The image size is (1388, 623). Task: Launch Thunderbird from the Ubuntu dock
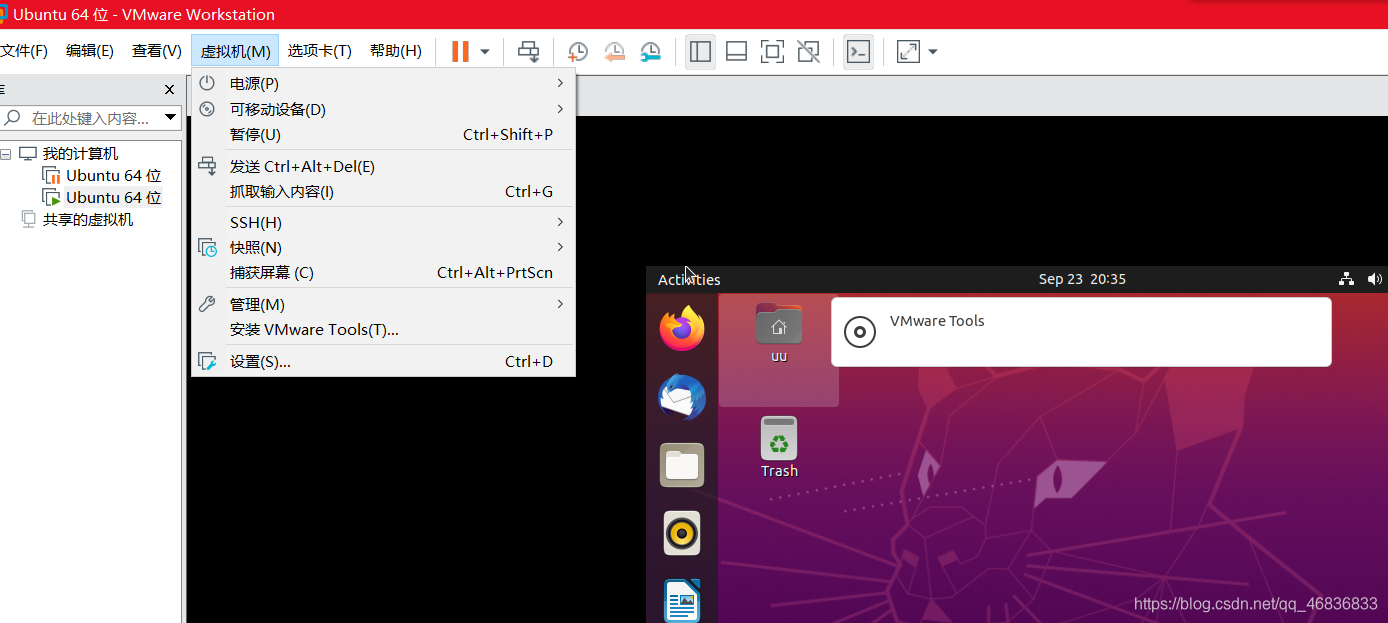[682, 397]
